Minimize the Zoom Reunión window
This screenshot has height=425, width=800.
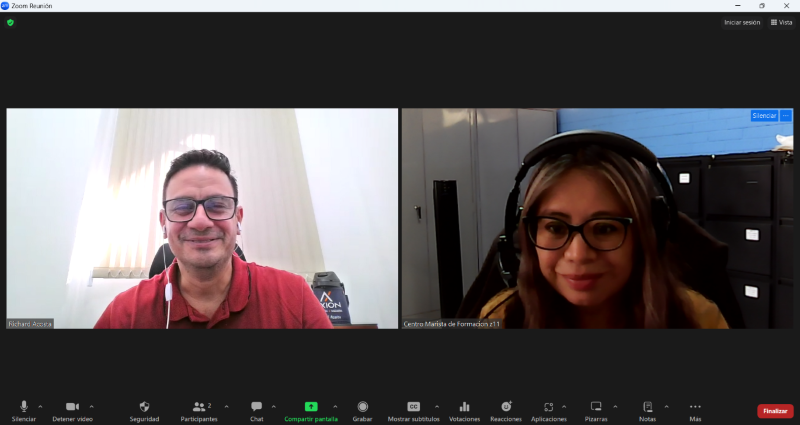click(738, 6)
